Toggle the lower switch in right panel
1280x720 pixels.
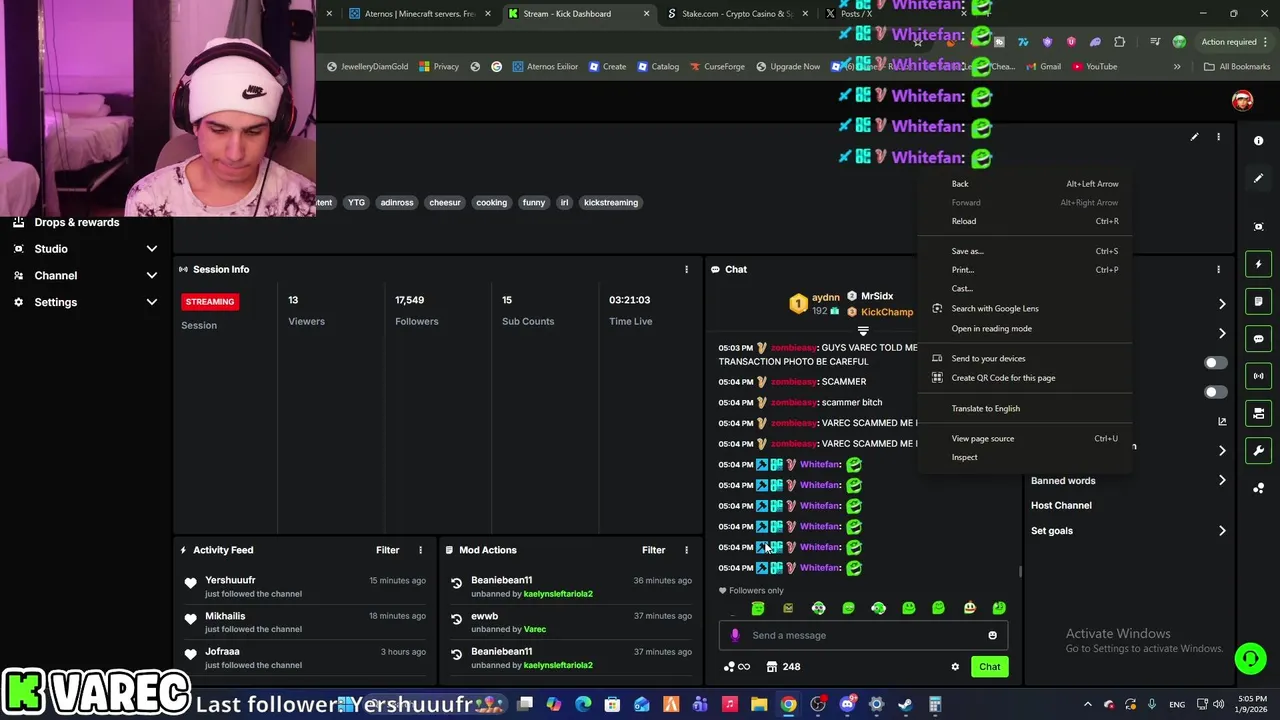pos(1215,392)
